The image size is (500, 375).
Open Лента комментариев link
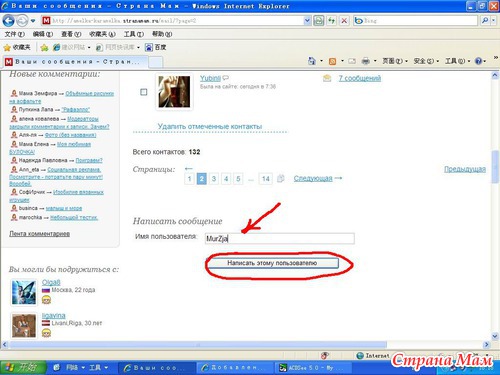39,234
